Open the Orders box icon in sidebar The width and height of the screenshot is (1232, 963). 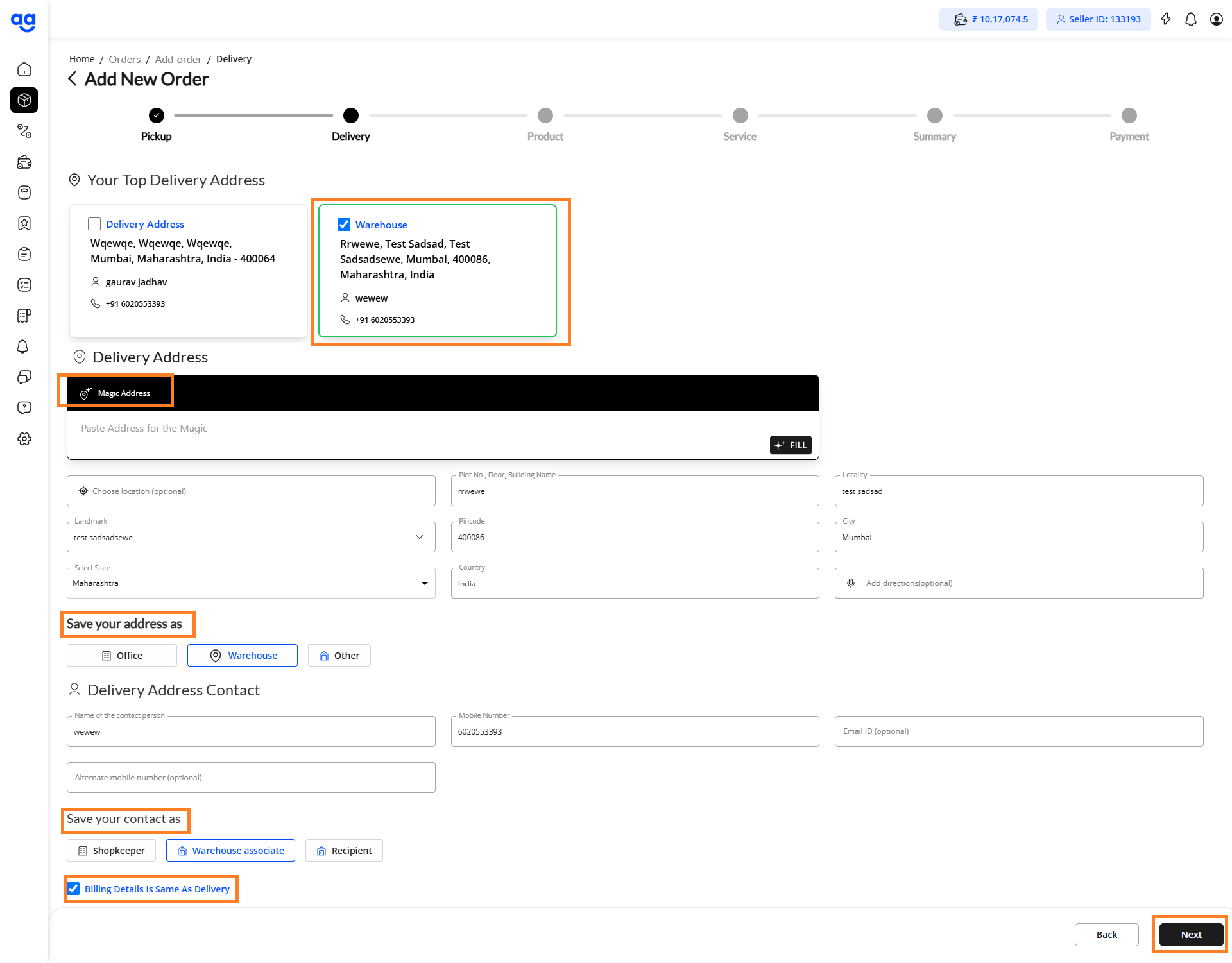pos(24,100)
